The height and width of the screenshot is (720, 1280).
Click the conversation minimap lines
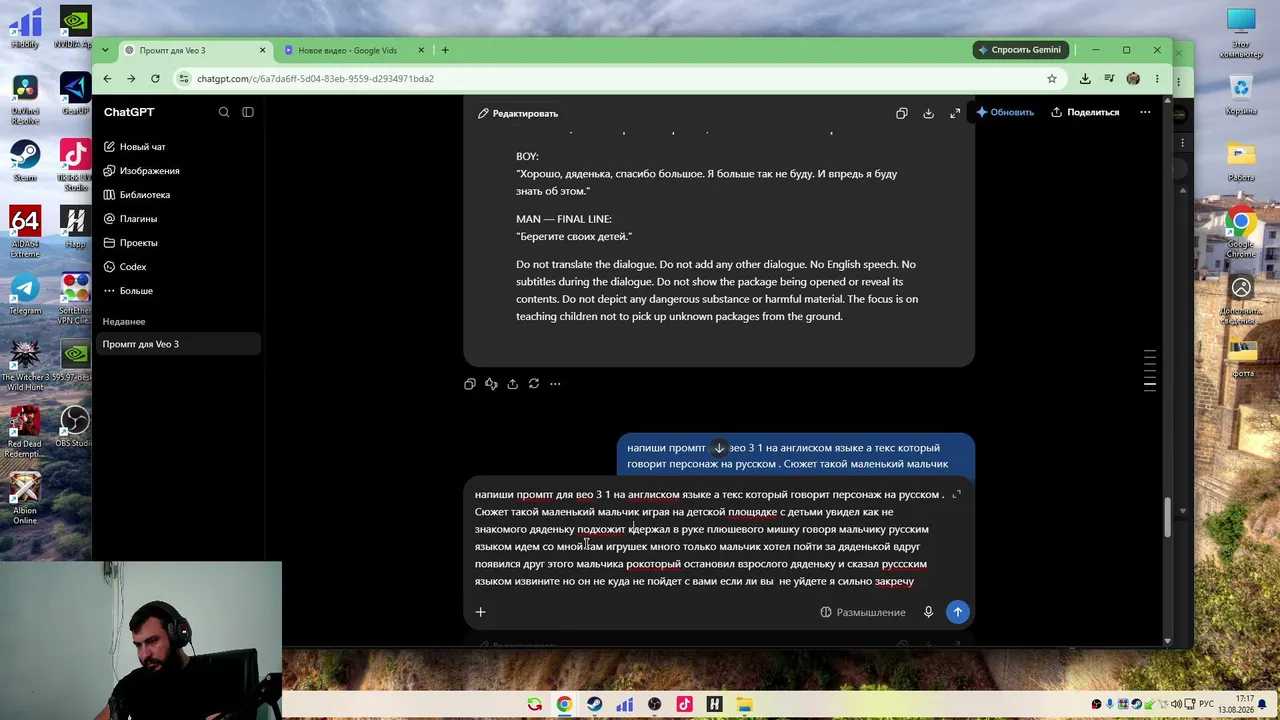tap(1150, 369)
